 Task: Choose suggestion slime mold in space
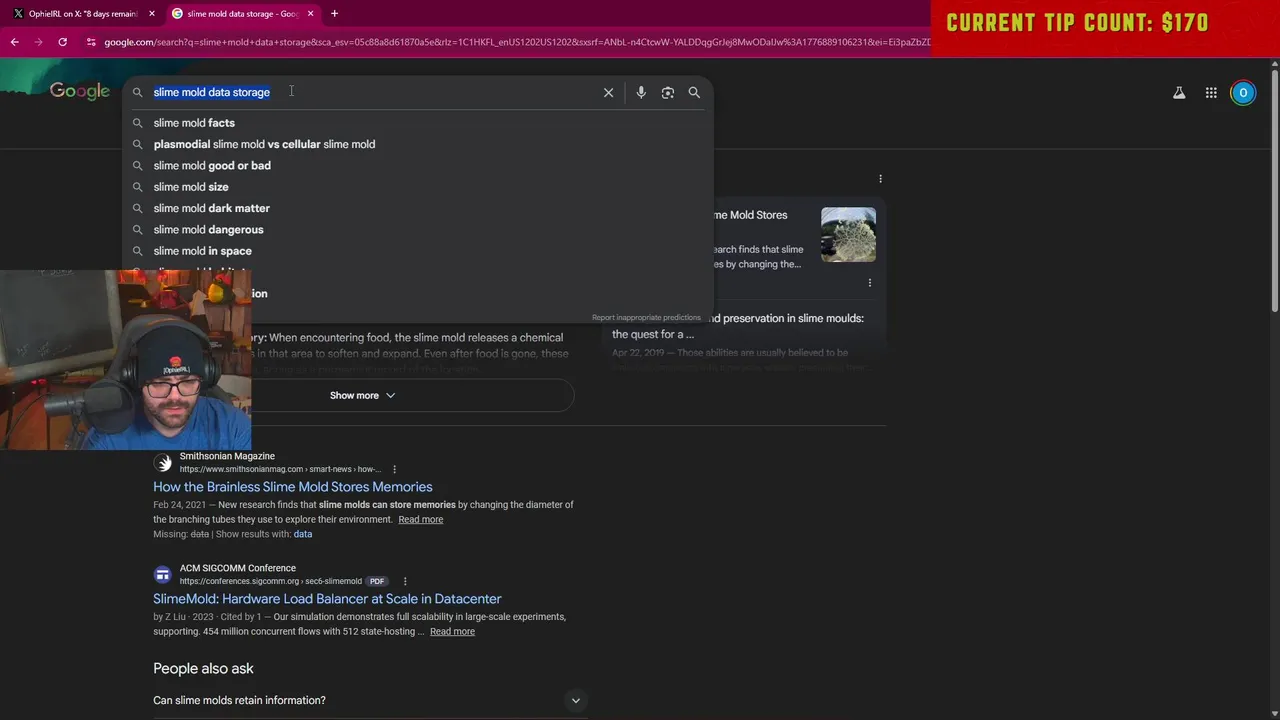point(418,251)
